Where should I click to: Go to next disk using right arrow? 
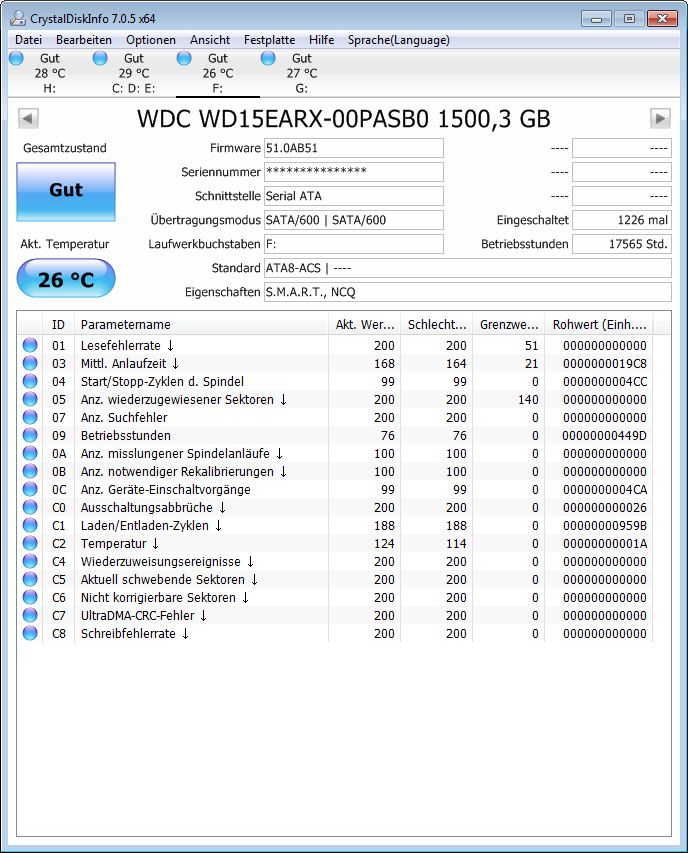(660, 118)
